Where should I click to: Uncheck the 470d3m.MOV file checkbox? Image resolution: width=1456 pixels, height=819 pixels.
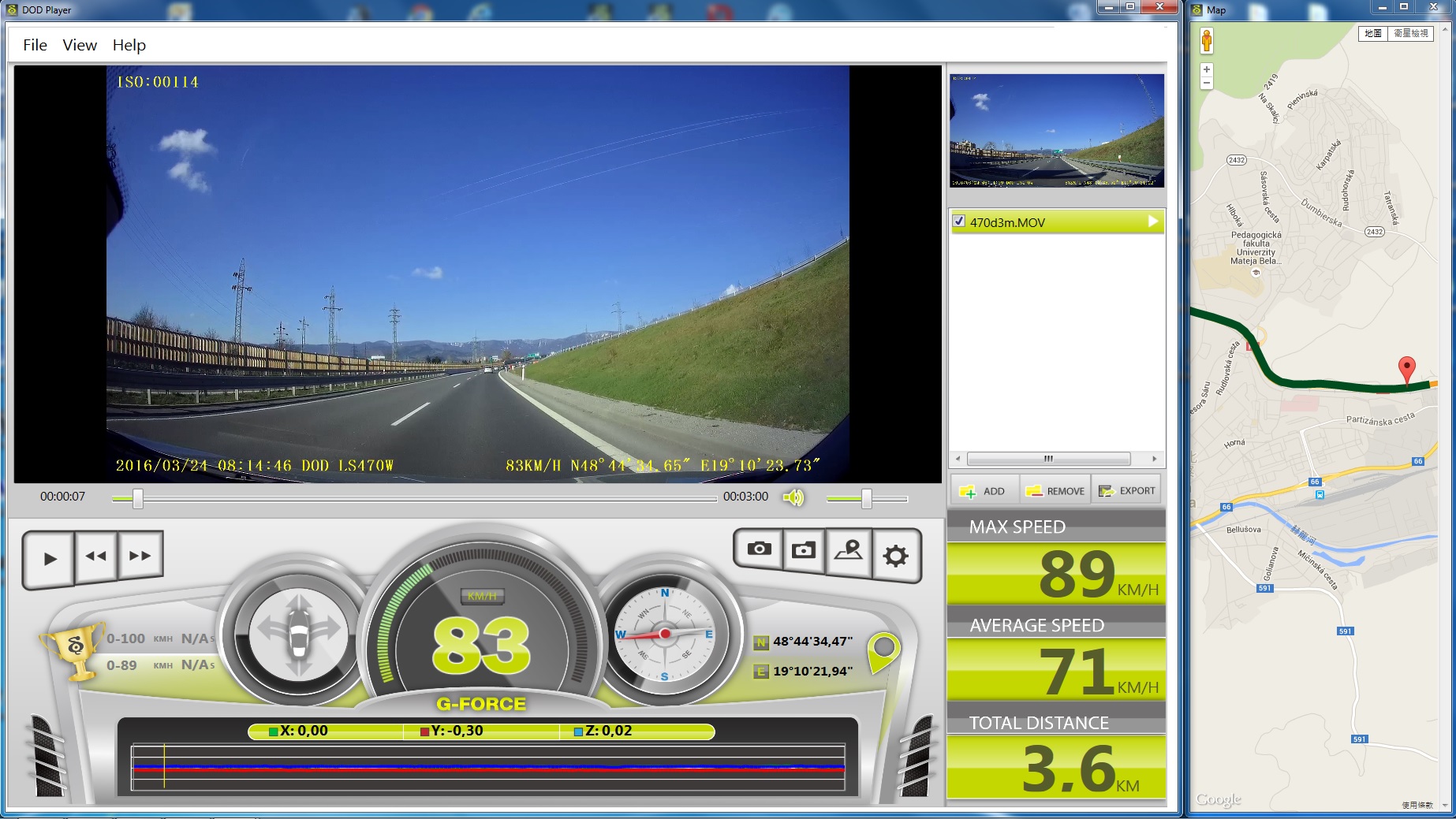click(x=959, y=222)
